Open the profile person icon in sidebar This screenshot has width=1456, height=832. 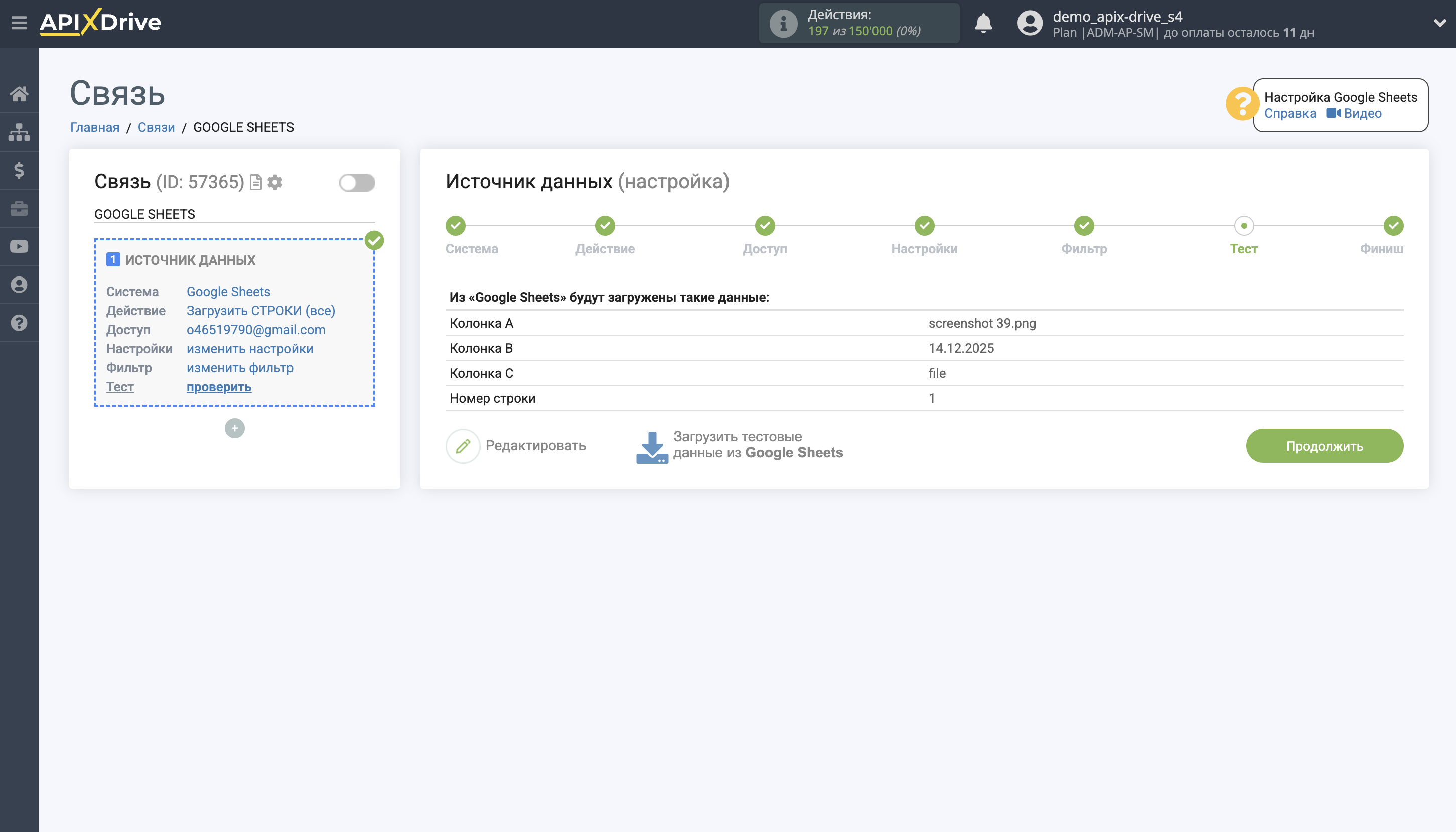[19, 285]
